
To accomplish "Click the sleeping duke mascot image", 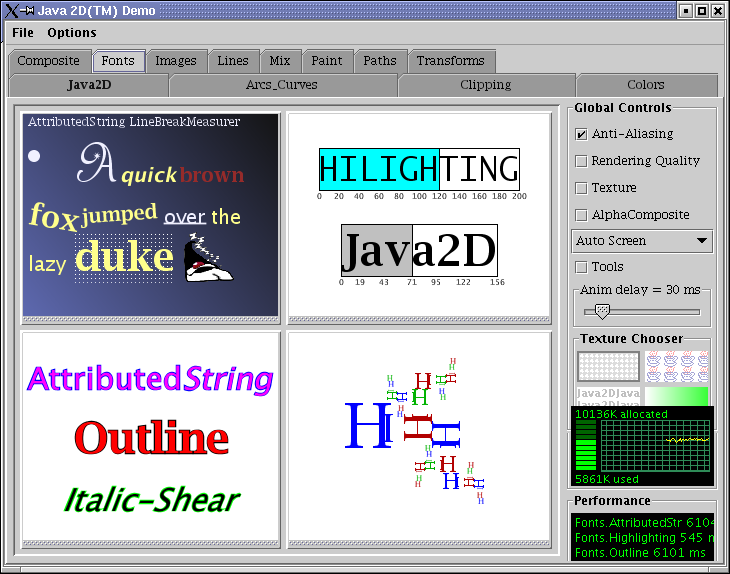I will point(211,258).
